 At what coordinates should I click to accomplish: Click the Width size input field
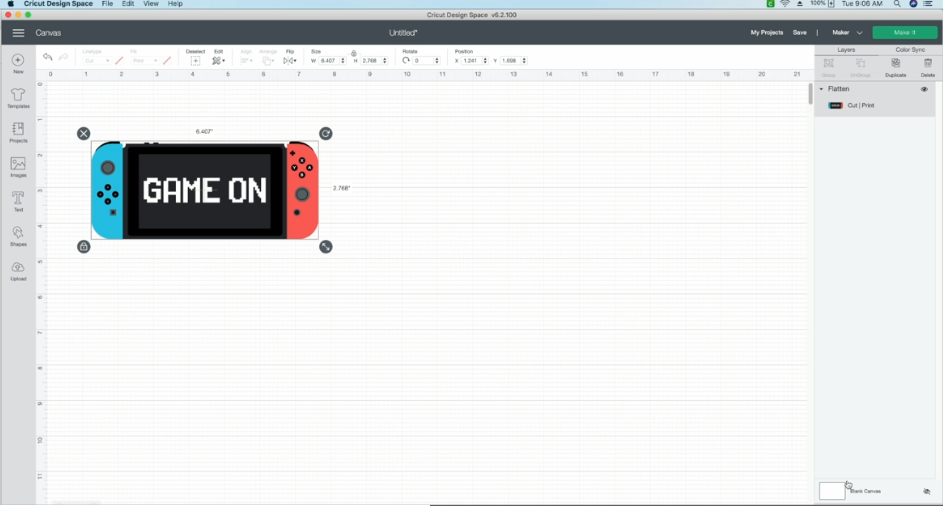click(329, 61)
